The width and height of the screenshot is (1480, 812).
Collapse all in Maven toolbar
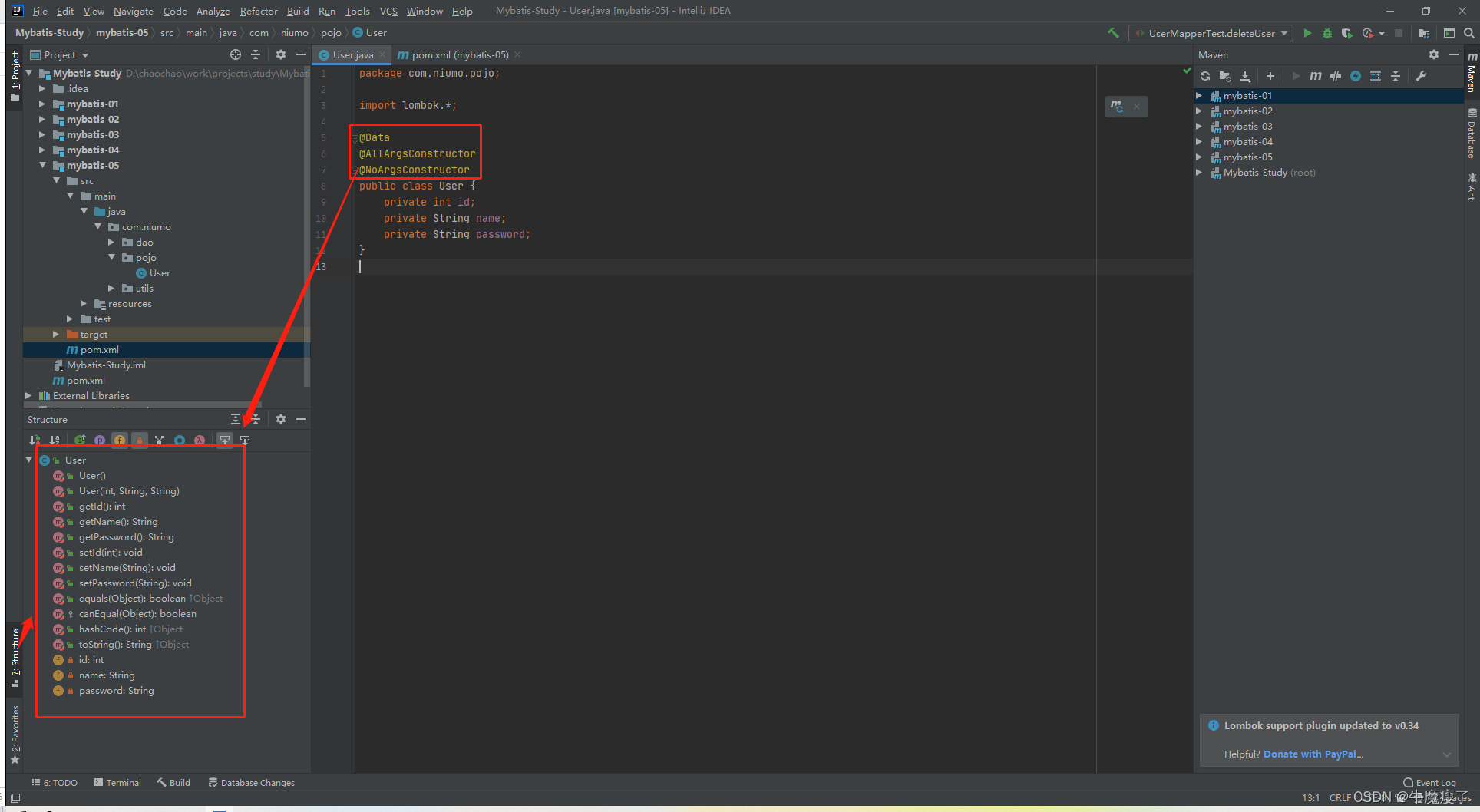[1396, 76]
